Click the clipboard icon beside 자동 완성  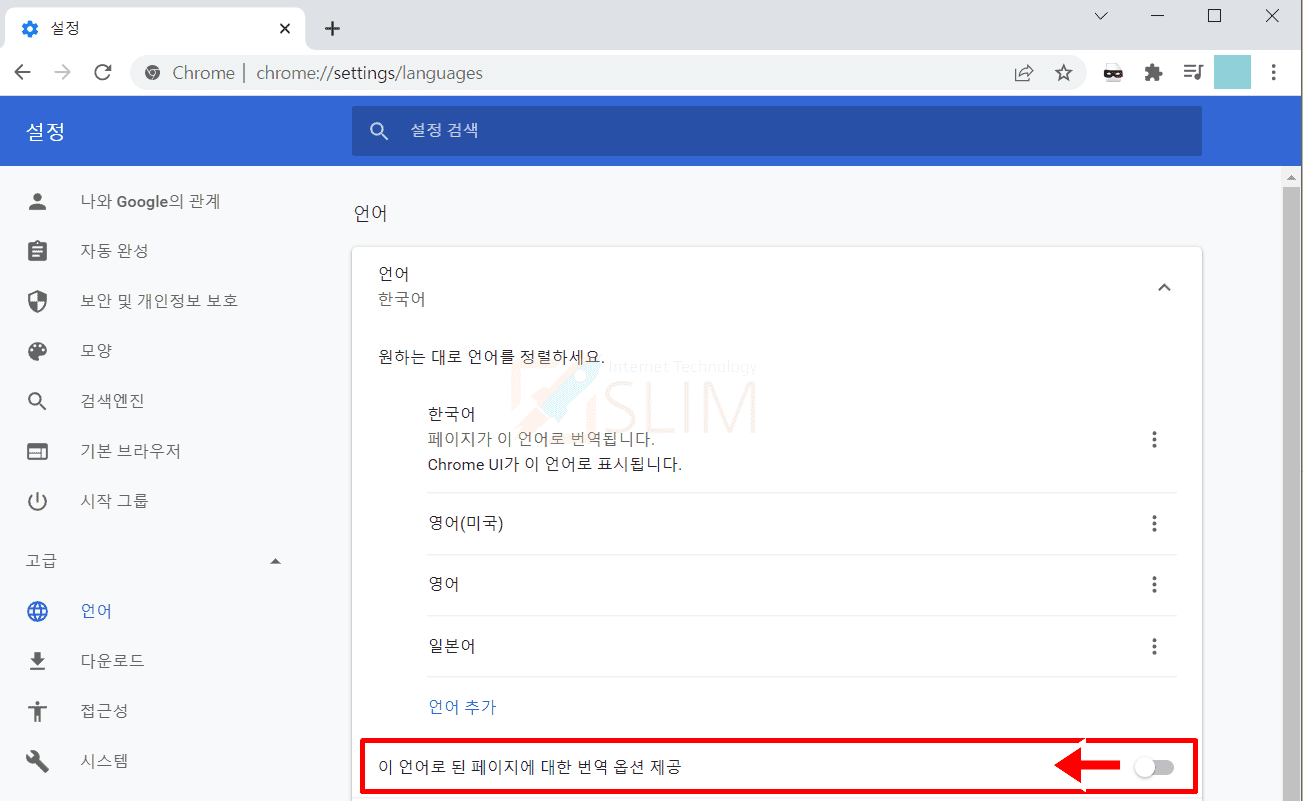(37, 251)
